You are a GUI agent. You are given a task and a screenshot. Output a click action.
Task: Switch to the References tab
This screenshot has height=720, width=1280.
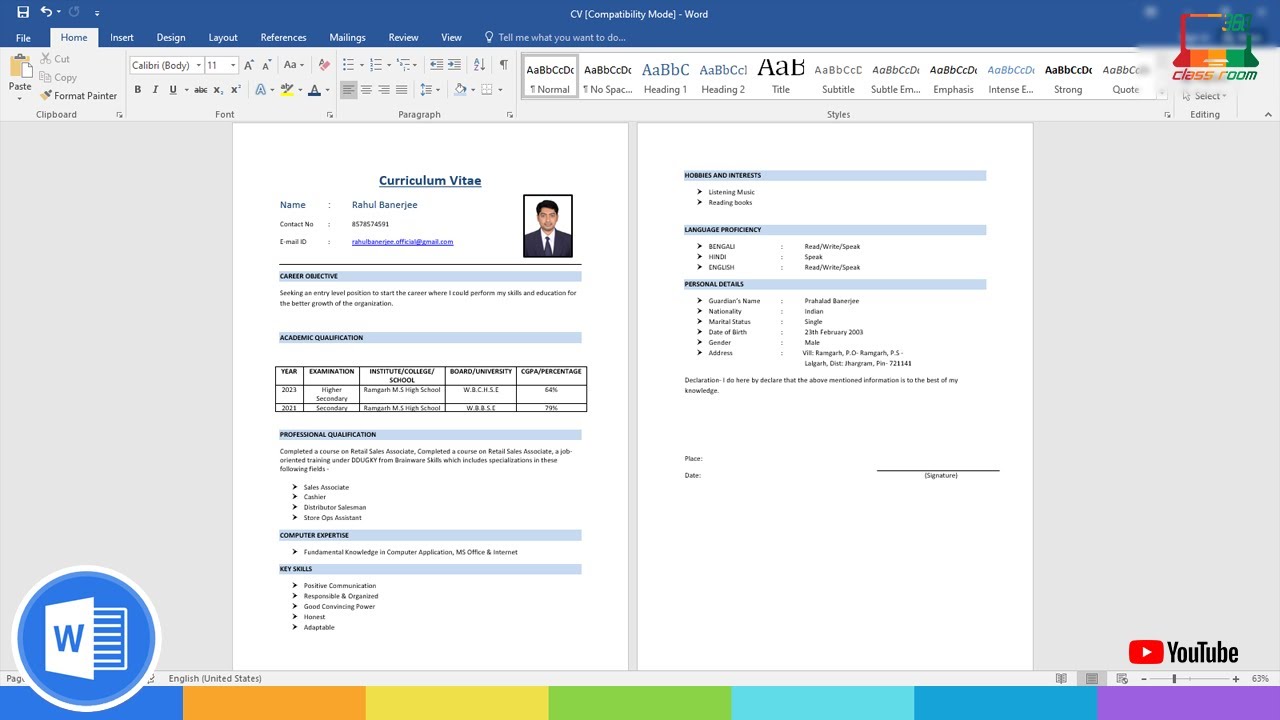coord(284,38)
